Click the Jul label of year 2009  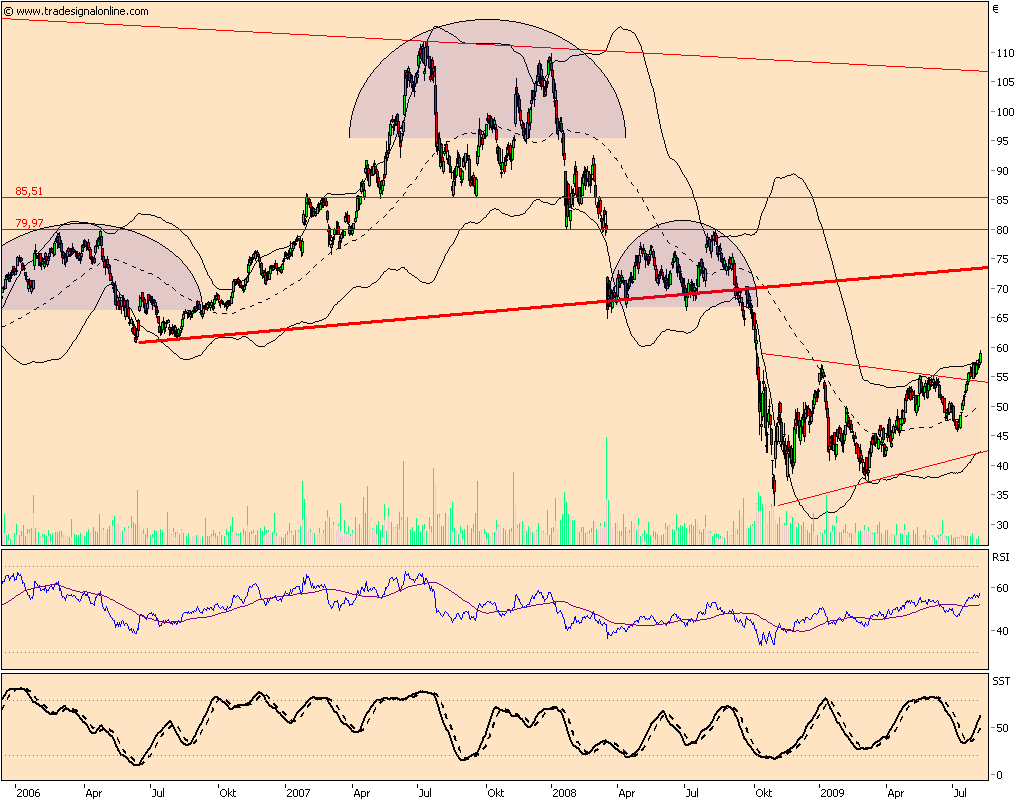tap(960, 793)
